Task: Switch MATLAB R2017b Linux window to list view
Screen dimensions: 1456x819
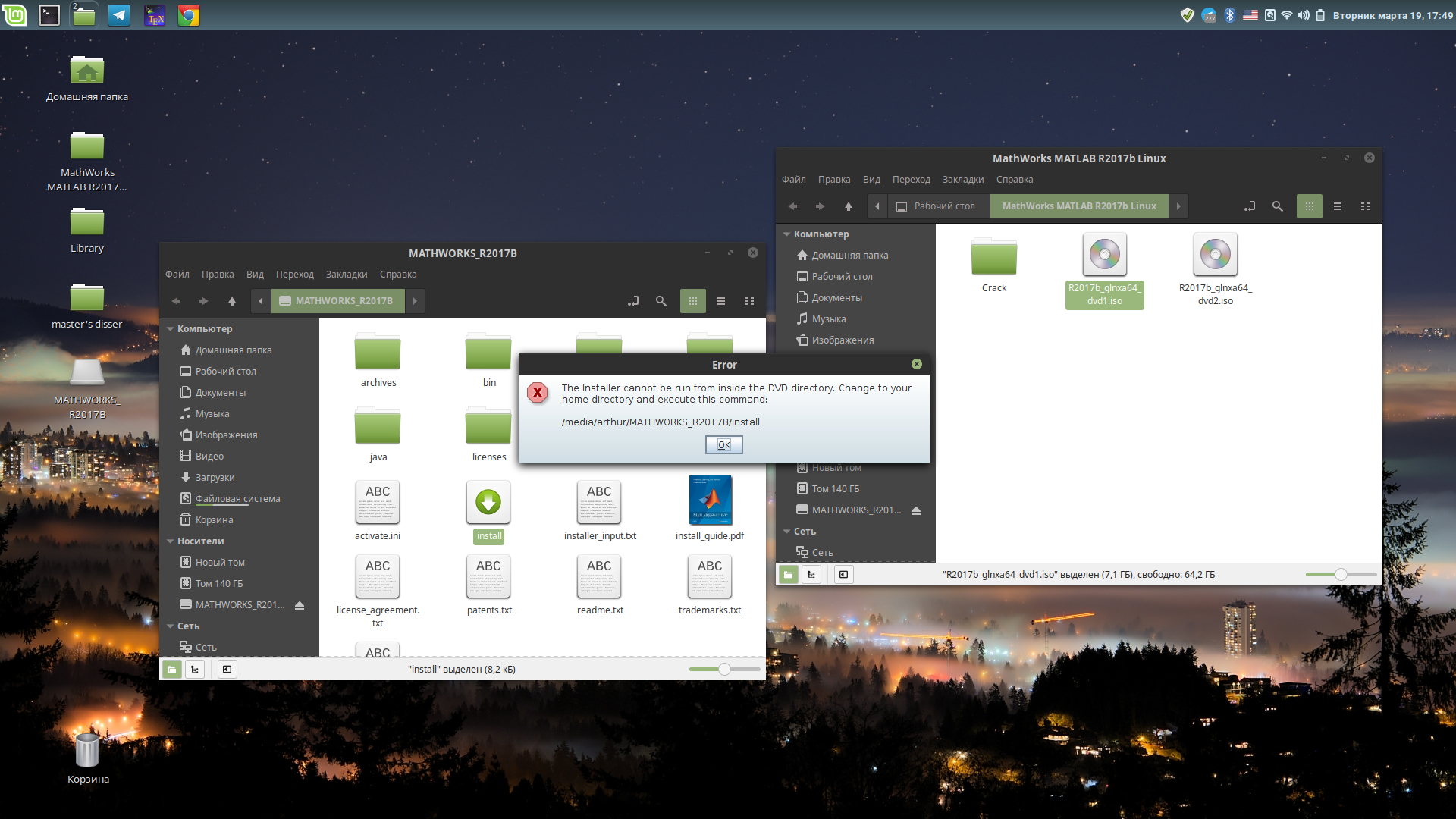Action: click(x=1338, y=206)
